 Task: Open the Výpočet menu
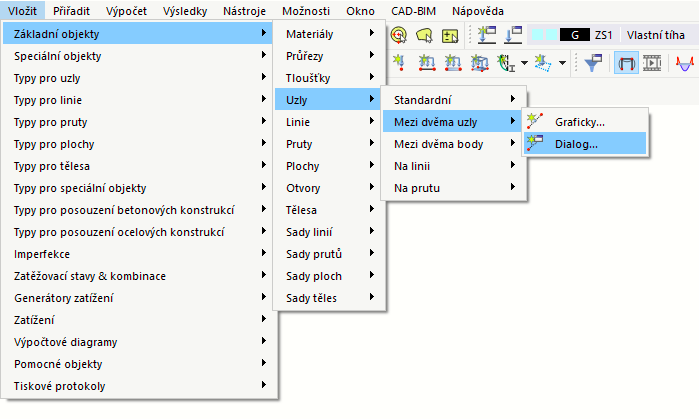tap(126, 11)
